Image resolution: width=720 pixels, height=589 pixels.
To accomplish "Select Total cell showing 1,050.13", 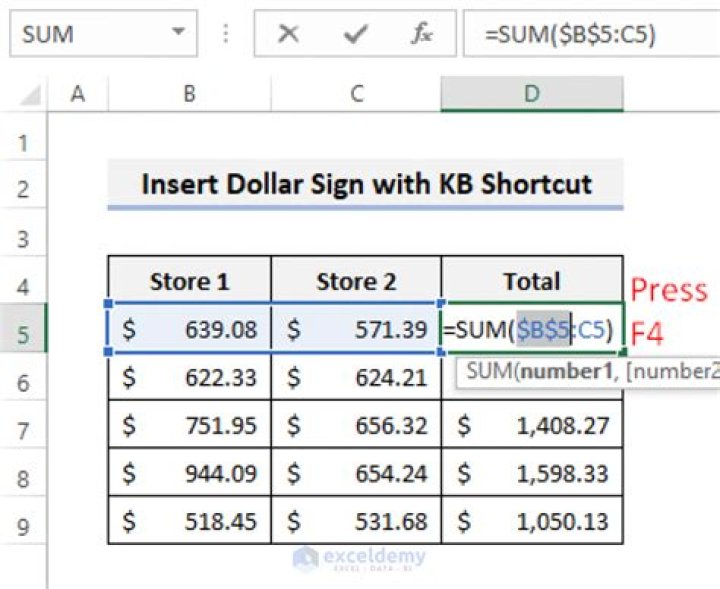I will coord(532,521).
